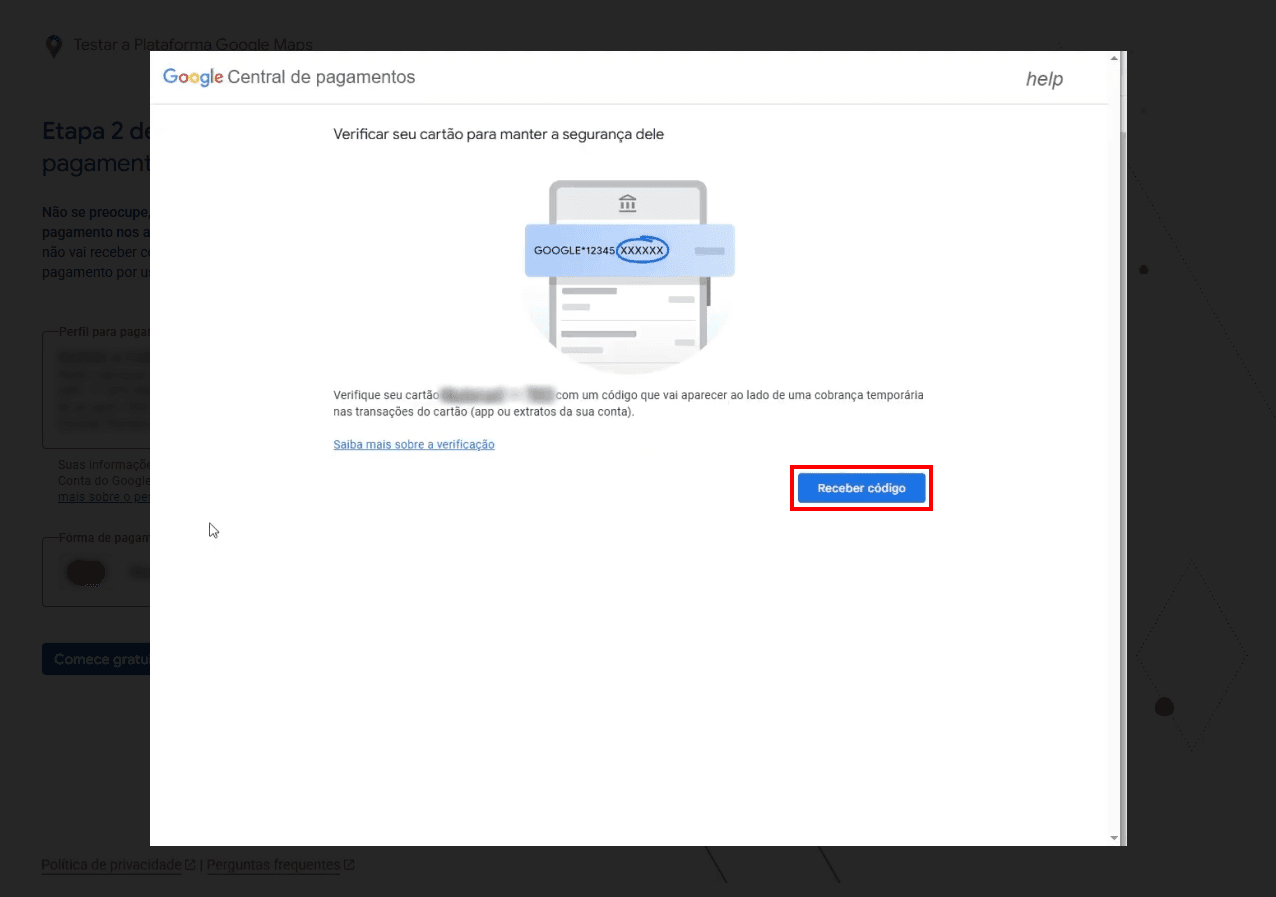1276x897 pixels.
Task: Open the Perguntas frequentes link
Action: coord(273,865)
